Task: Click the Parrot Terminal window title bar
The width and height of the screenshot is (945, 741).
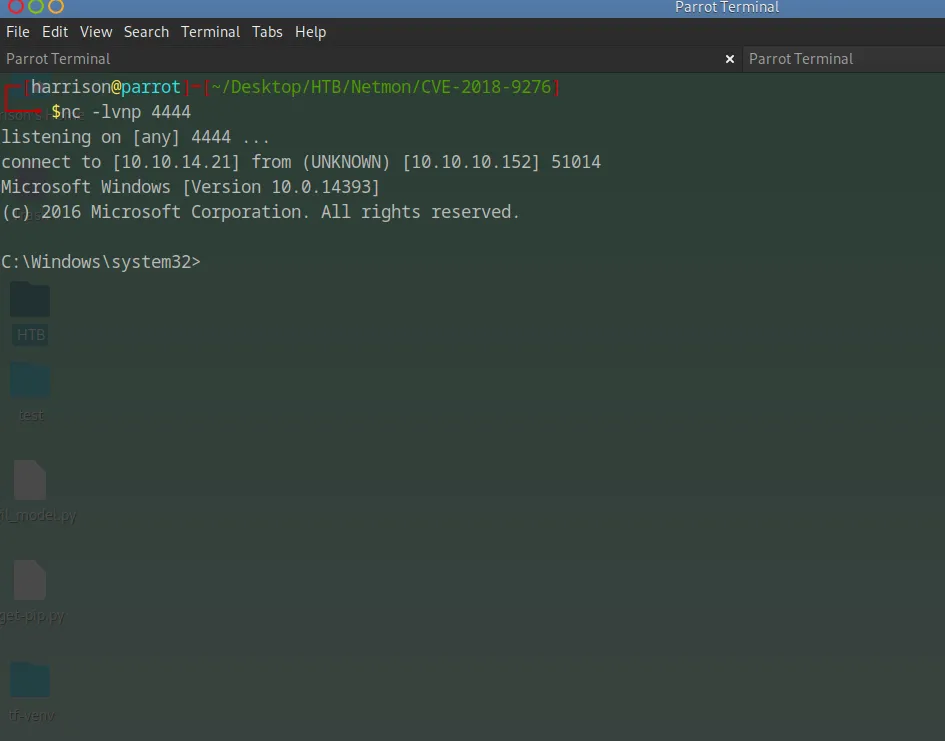Action: pos(726,7)
